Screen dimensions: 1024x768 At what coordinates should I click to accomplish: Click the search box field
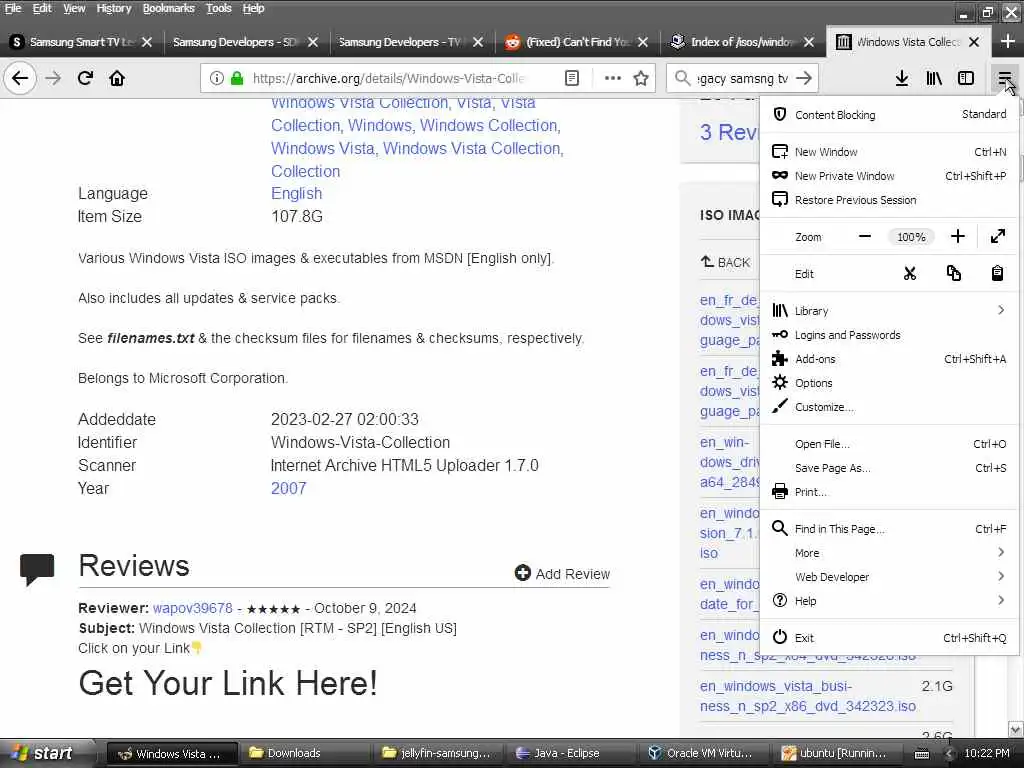[x=743, y=78]
